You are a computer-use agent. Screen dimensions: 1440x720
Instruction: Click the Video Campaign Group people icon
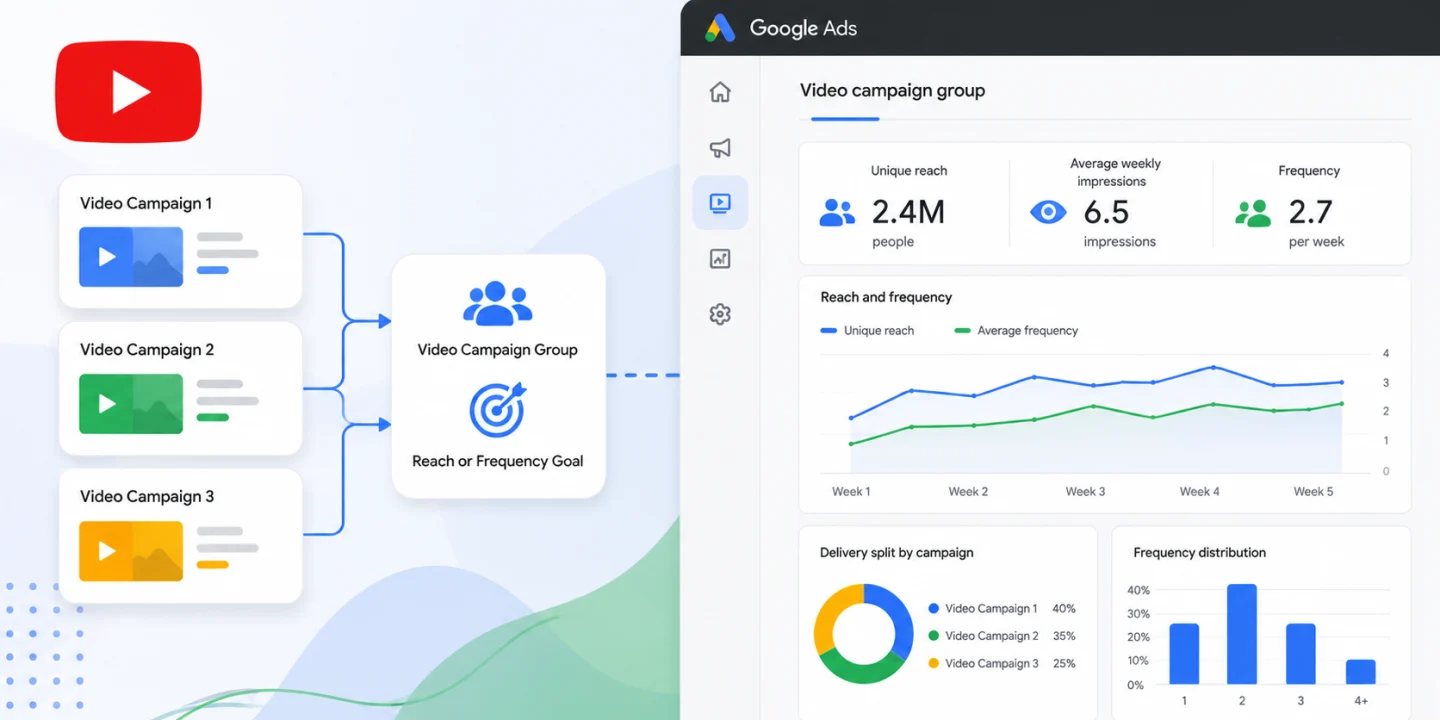pyautogui.click(x=497, y=303)
